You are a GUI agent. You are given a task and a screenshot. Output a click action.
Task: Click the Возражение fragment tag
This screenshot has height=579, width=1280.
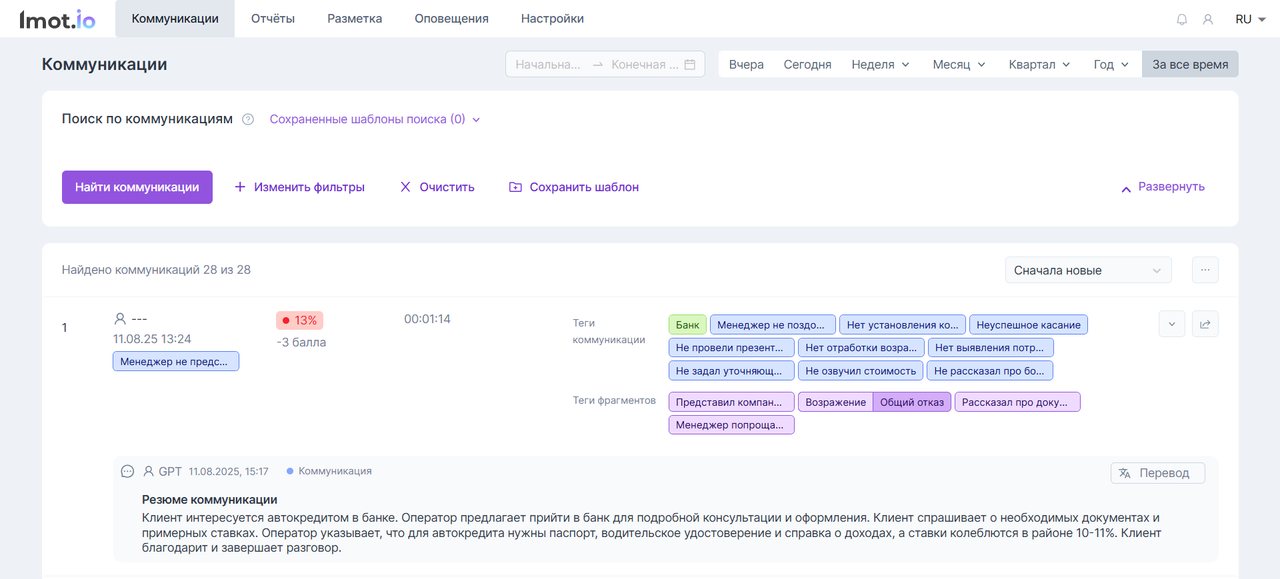[x=835, y=402]
